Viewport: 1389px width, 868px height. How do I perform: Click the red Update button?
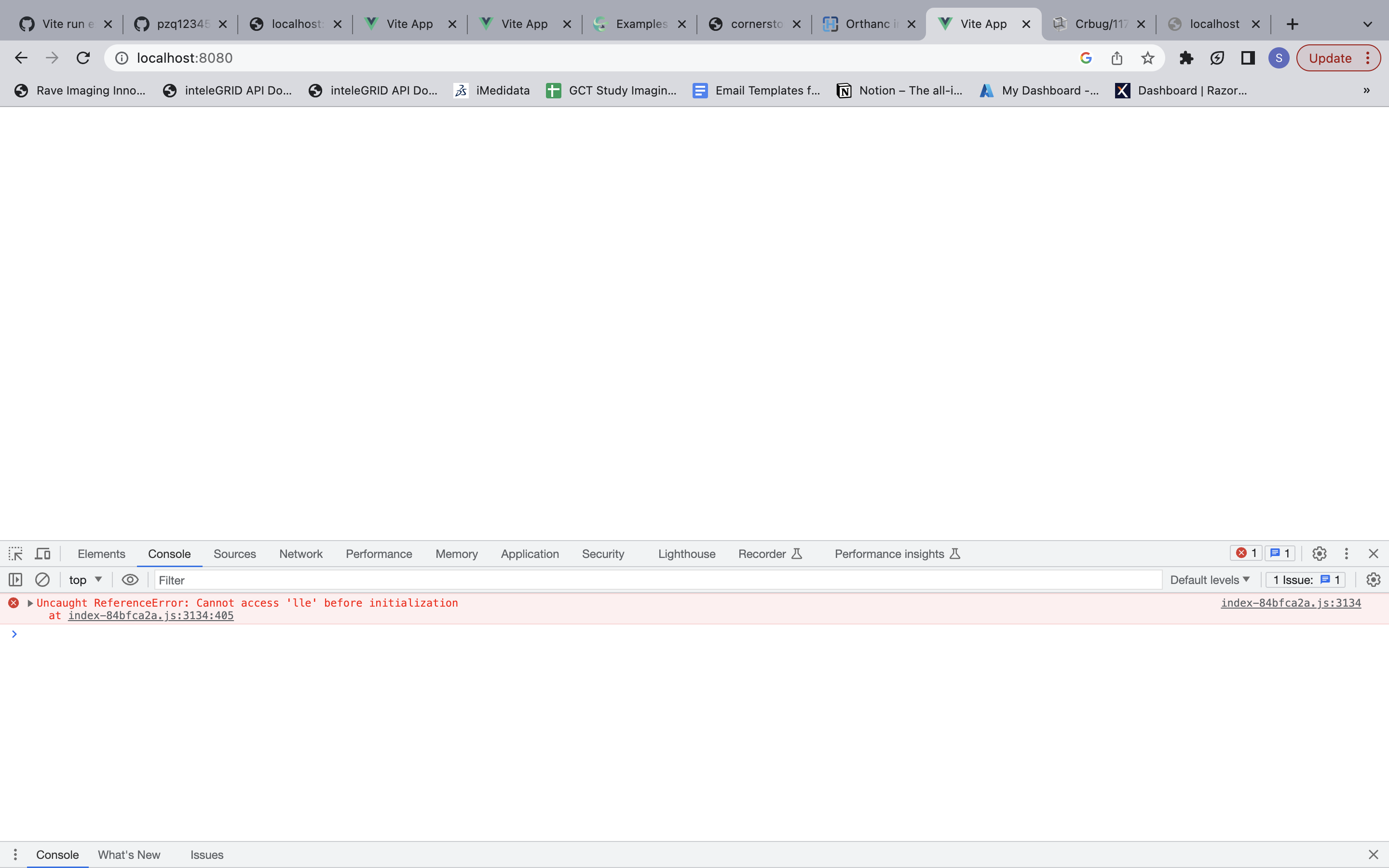click(x=1330, y=58)
